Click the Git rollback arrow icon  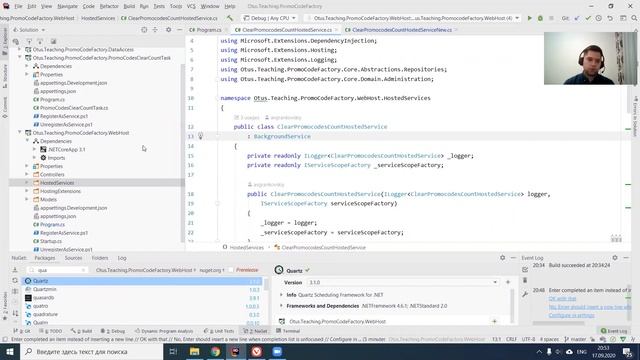610,18
